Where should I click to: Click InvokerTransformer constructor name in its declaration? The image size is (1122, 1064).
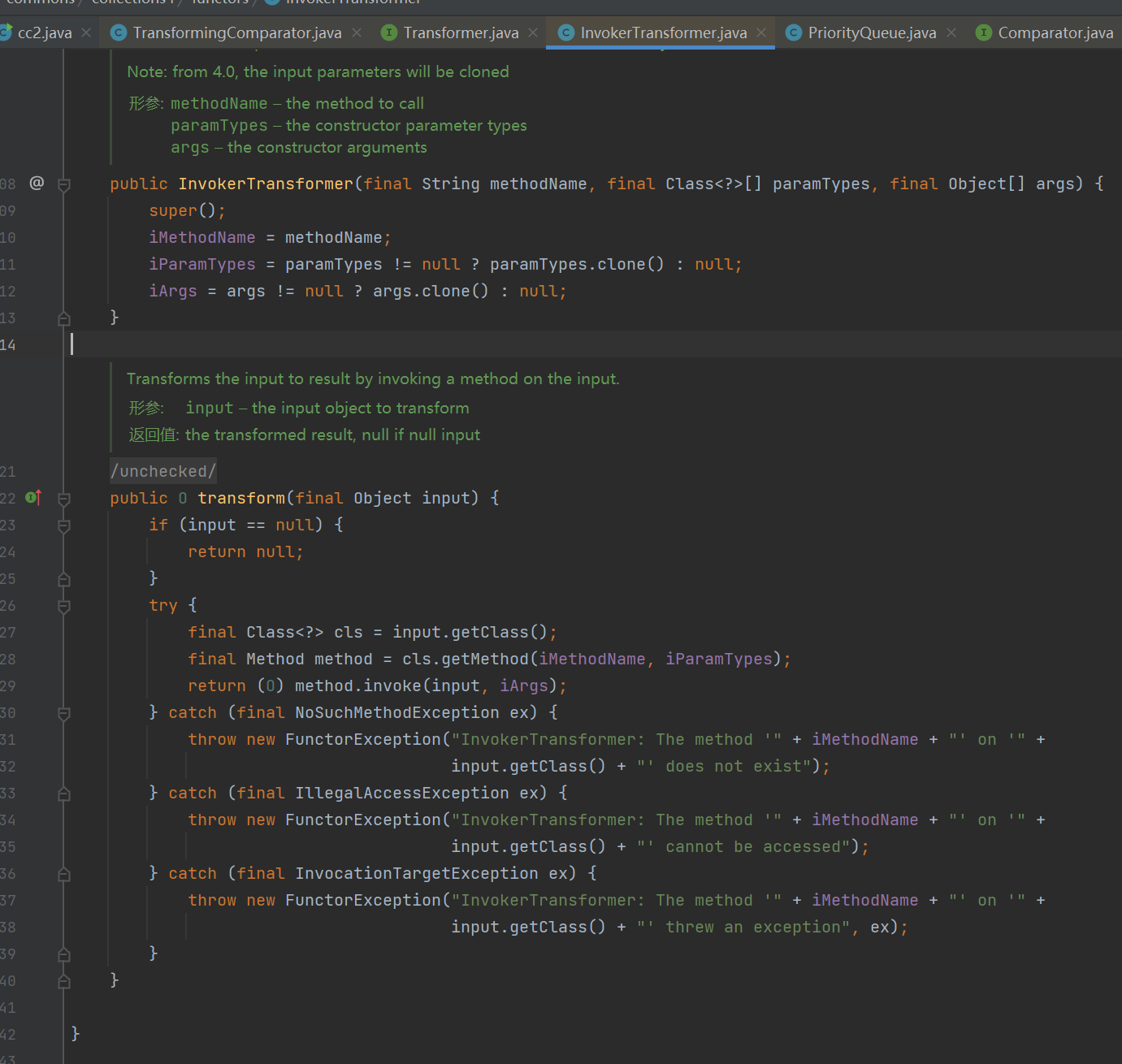tap(266, 184)
